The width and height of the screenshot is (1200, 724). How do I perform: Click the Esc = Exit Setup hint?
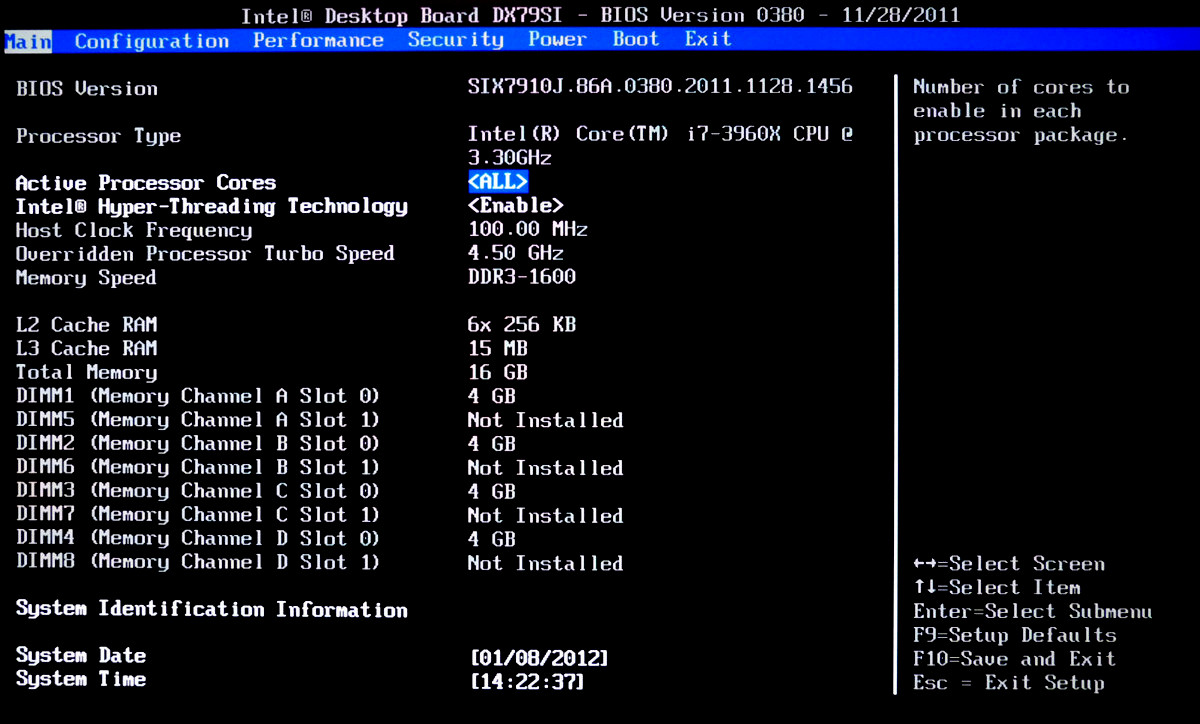pyautogui.click(x=1009, y=683)
